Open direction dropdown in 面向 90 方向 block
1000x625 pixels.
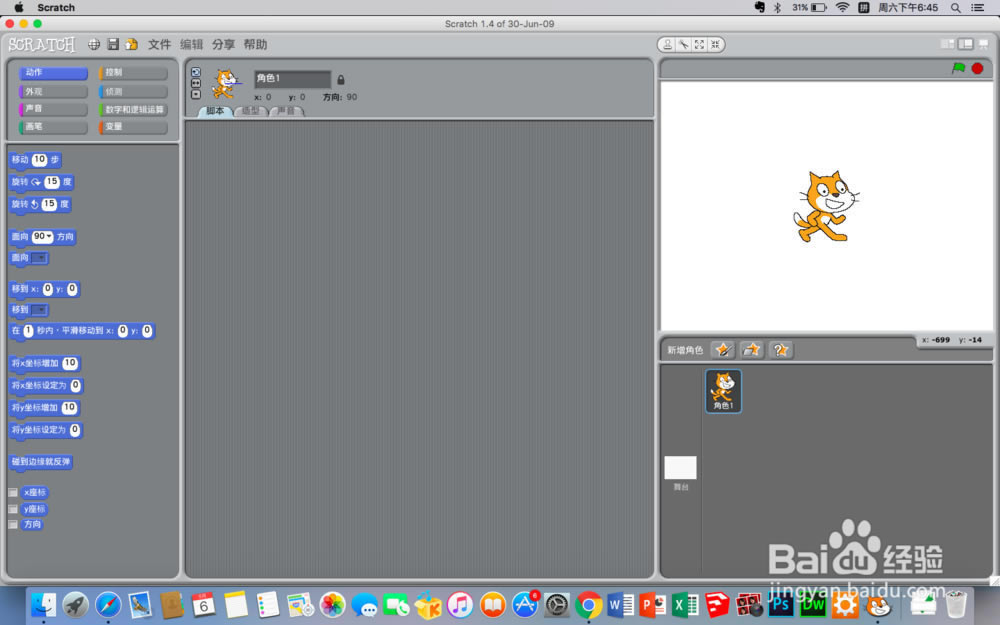48,237
